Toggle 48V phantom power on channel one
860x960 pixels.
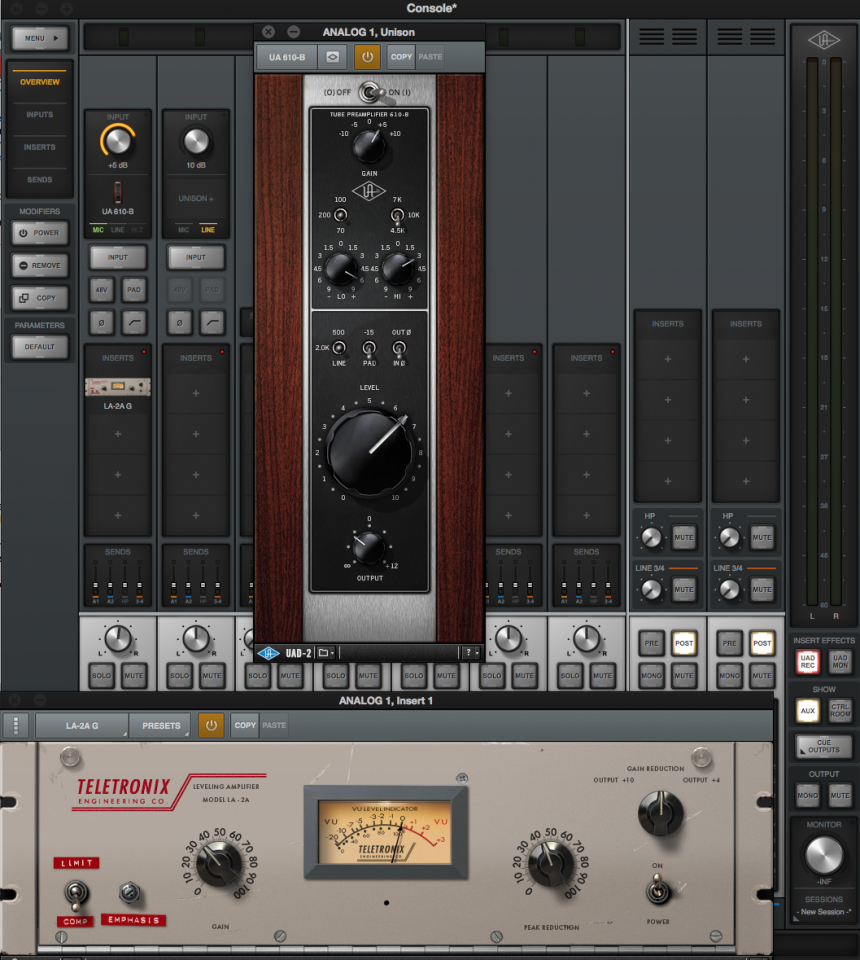point(102,290)
